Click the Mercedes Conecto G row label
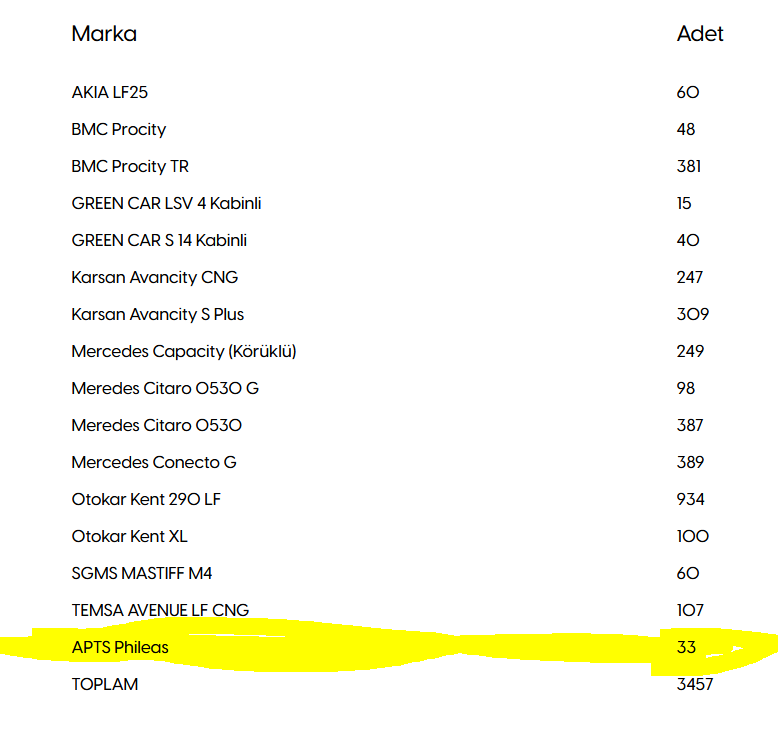 coord(154,462)
